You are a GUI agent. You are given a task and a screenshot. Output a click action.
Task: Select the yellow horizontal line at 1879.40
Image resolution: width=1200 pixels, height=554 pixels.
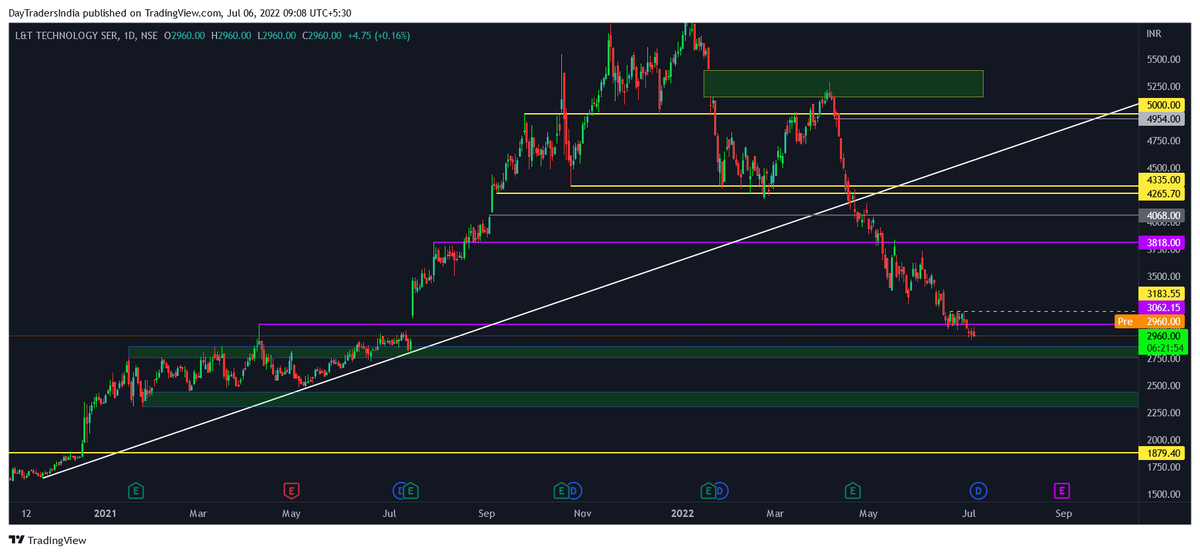click(x=574, y=453)
